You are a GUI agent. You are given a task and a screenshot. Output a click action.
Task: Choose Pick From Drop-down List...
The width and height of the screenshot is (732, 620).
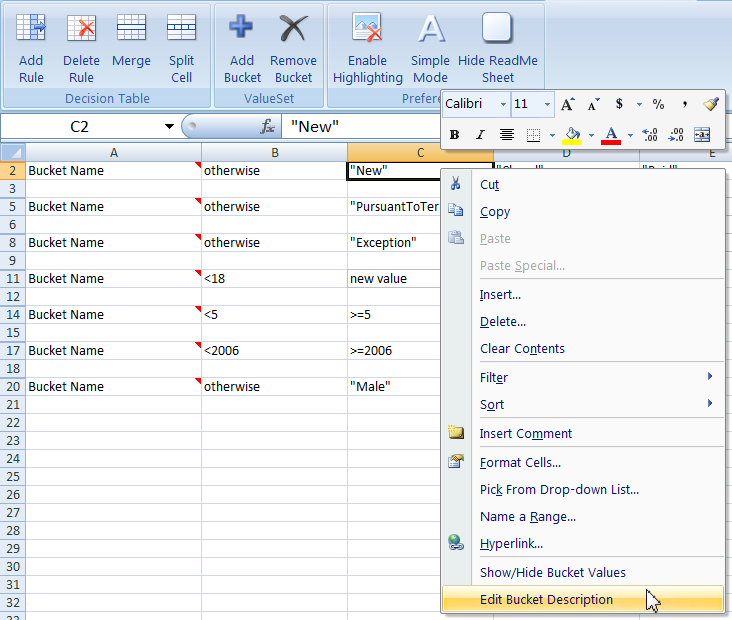click(583, 490)
